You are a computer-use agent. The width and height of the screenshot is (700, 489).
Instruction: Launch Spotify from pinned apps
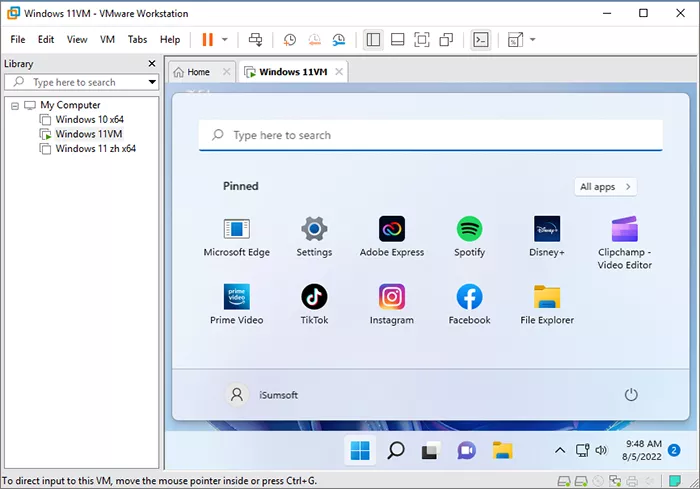coord(469,237)
